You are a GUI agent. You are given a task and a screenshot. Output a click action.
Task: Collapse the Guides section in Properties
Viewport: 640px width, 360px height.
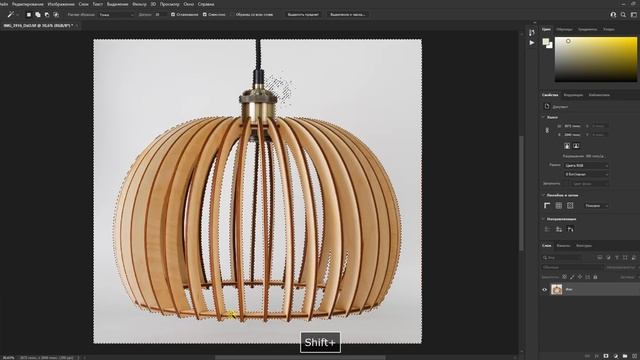543,219
